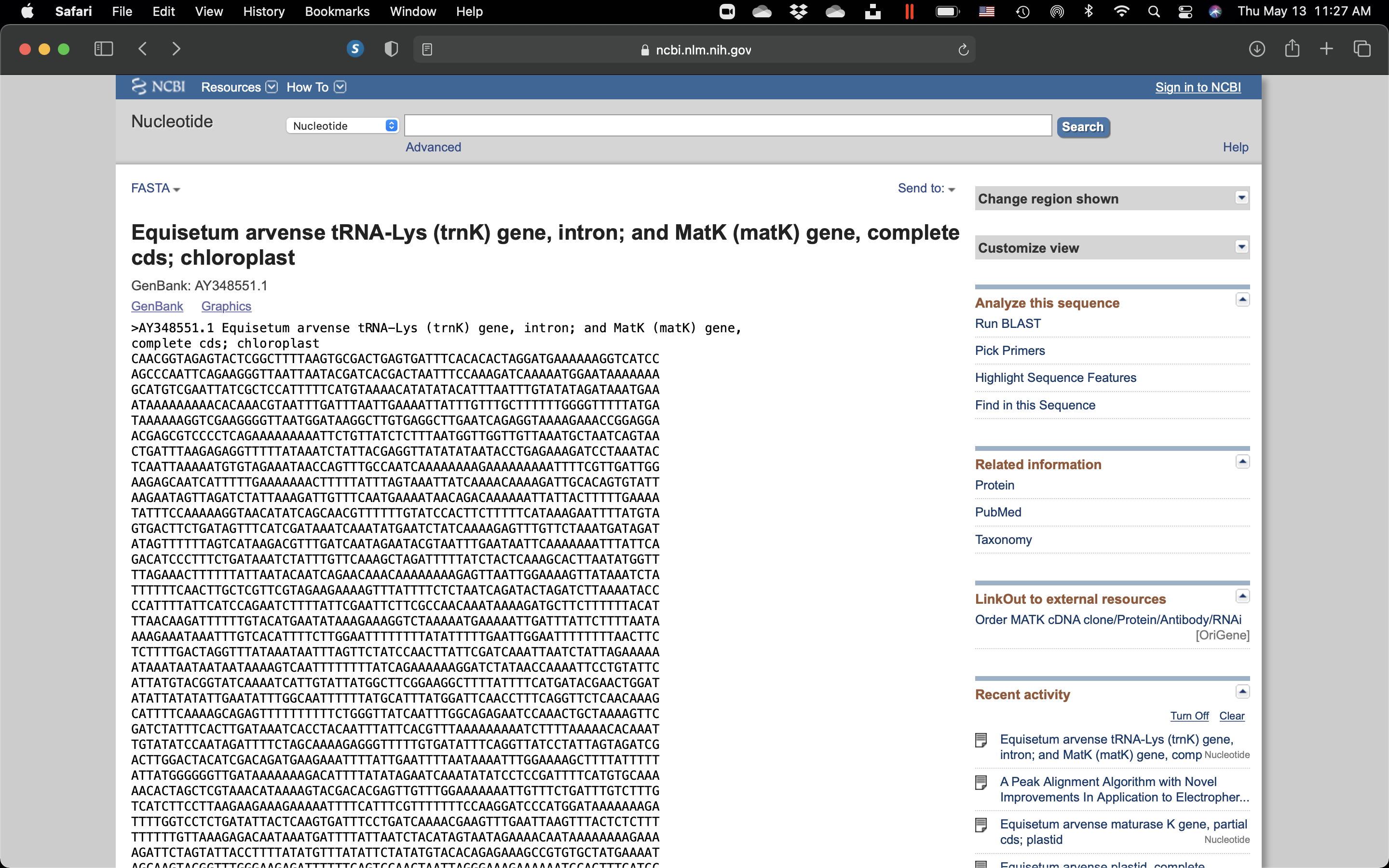The width and height of the screenshot is (1389, 868).
Task: Click the NCBI logo
Action: (158, 87)
